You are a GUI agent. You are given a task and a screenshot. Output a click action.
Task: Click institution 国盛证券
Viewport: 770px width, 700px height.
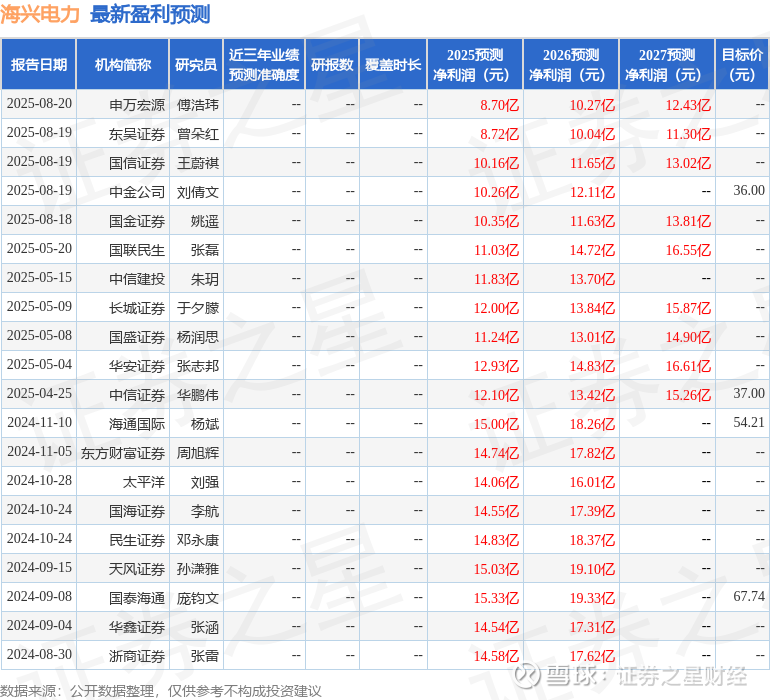tap(137, 336)
